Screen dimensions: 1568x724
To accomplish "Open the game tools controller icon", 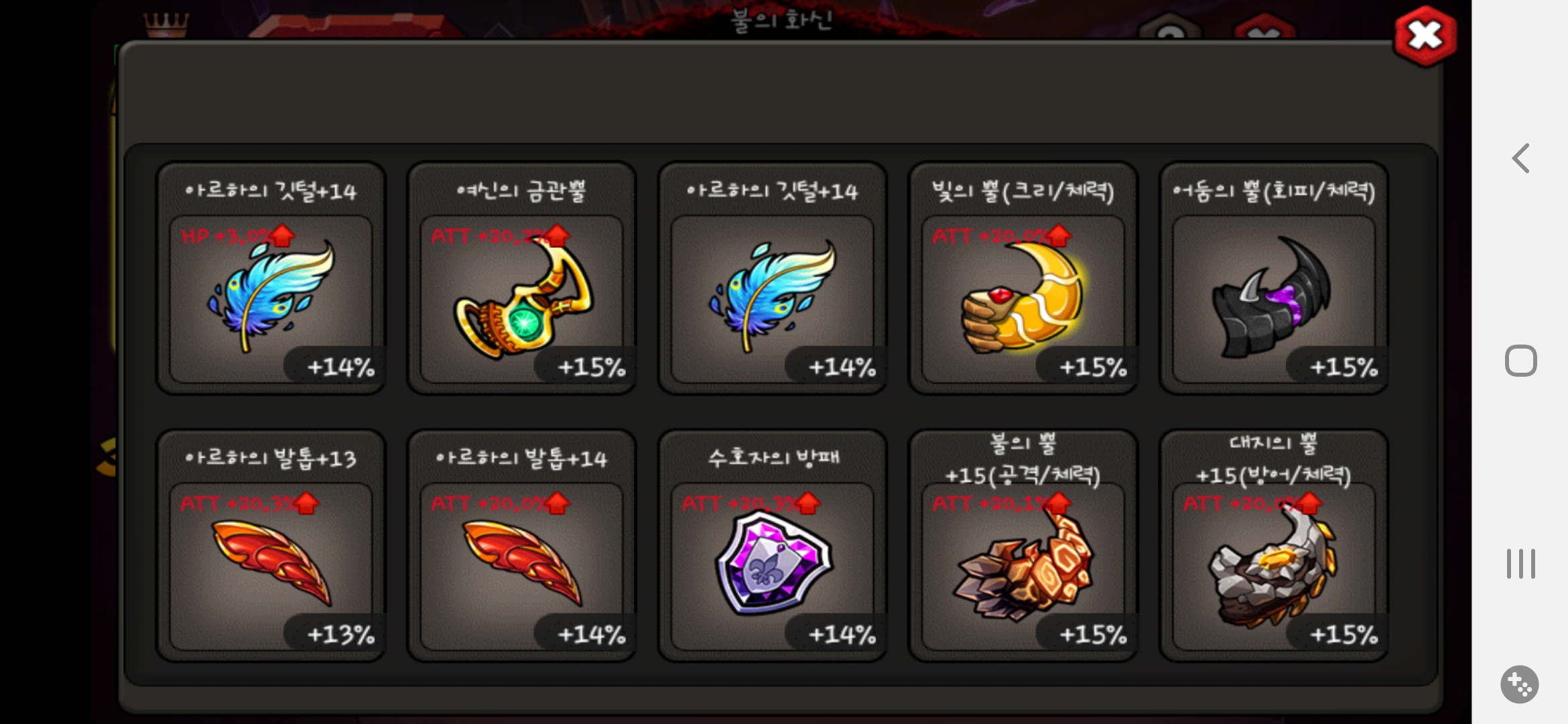I will pos(1519,684).
